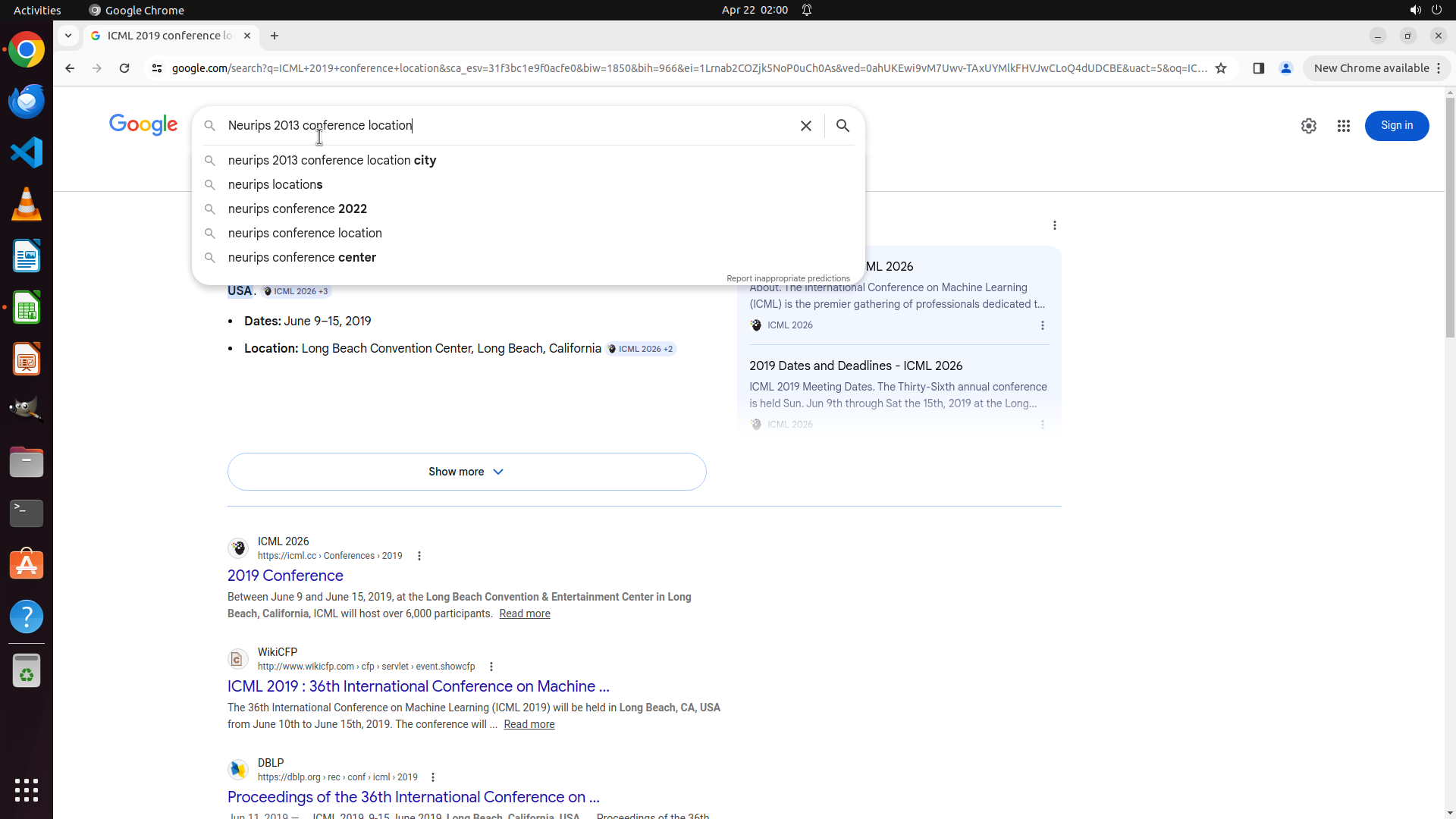This screenshot has height=819, width=1456.
Task: Open more options for WikiCFP result
Action: [491, 667]
